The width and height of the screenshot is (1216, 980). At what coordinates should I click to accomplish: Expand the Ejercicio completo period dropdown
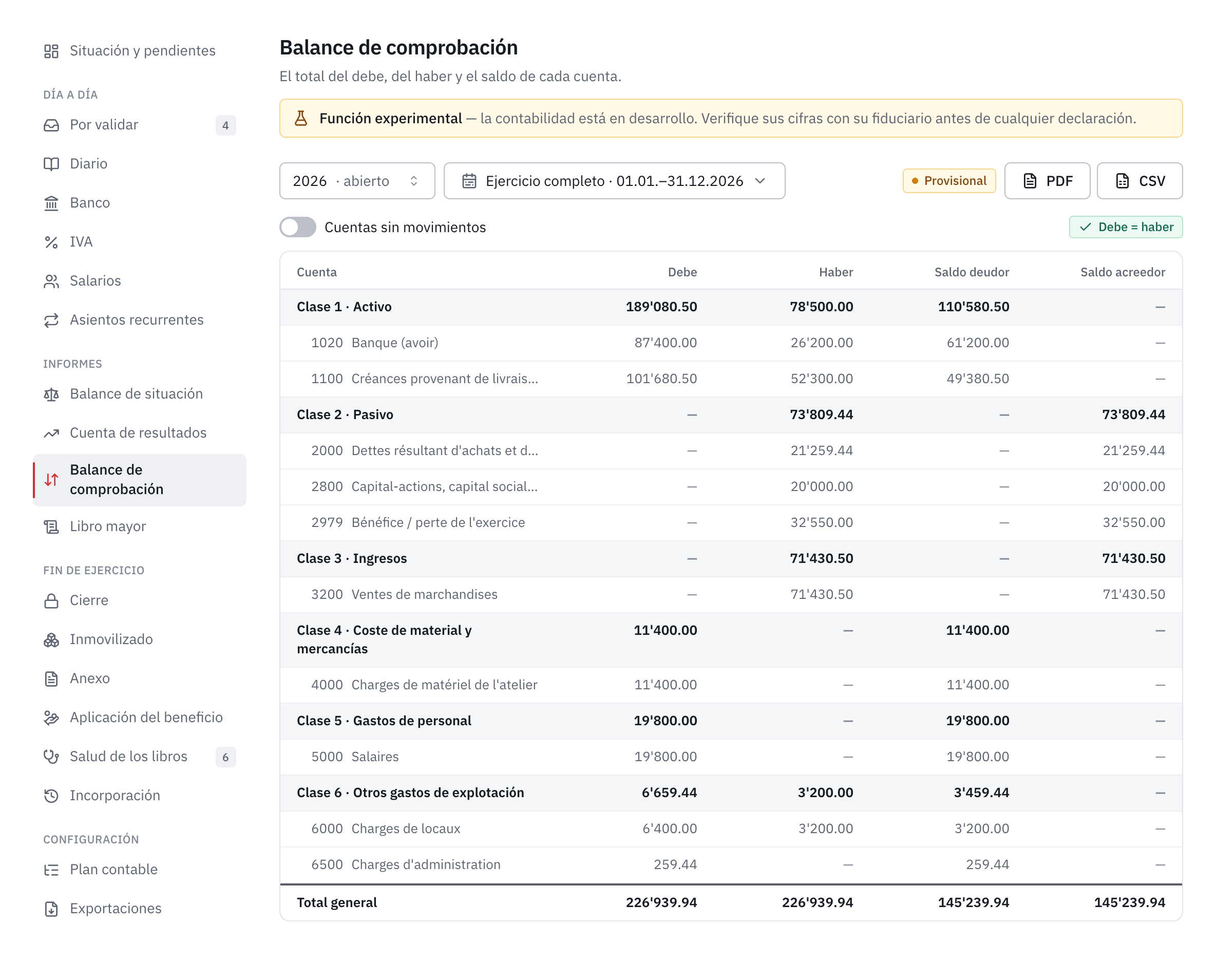point(614,181)
